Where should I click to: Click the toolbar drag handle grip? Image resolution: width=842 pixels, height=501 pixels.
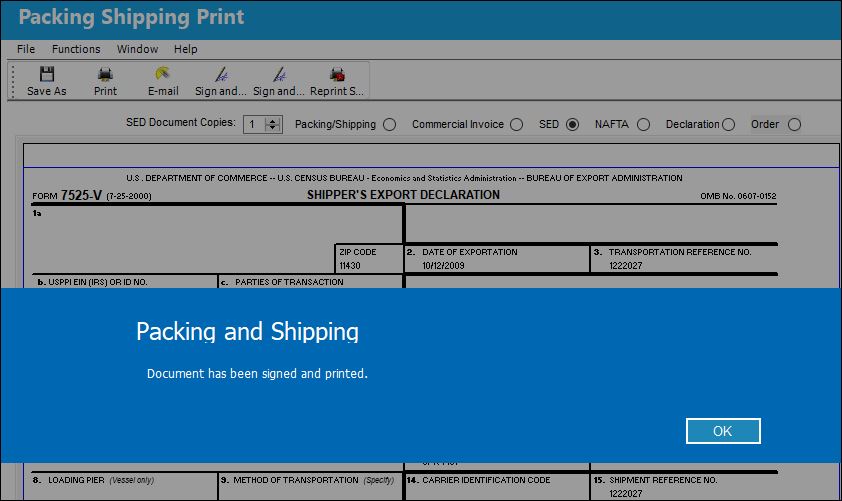(x=13, y=81)
